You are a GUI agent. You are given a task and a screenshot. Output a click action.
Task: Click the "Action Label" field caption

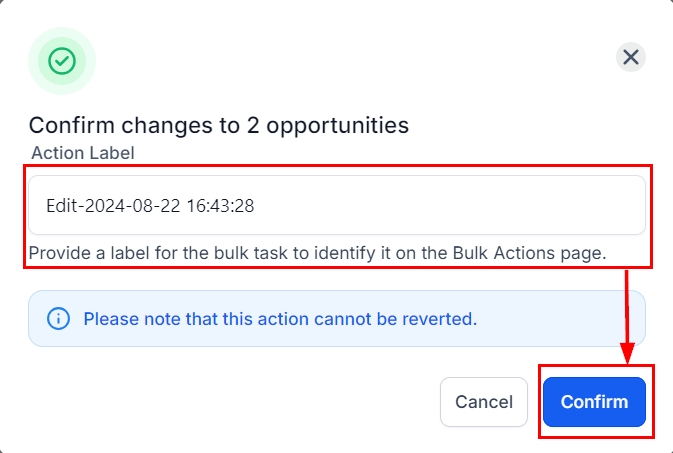(x=83, y=153)
